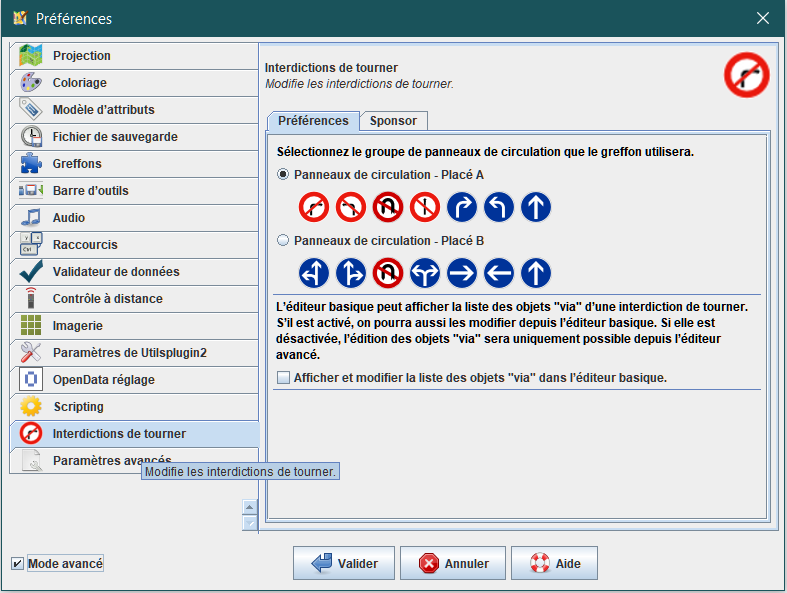Select the Imagerie grid icon
Image resolution: width=787 pixels, height=593 pixels.
[31, 325]
